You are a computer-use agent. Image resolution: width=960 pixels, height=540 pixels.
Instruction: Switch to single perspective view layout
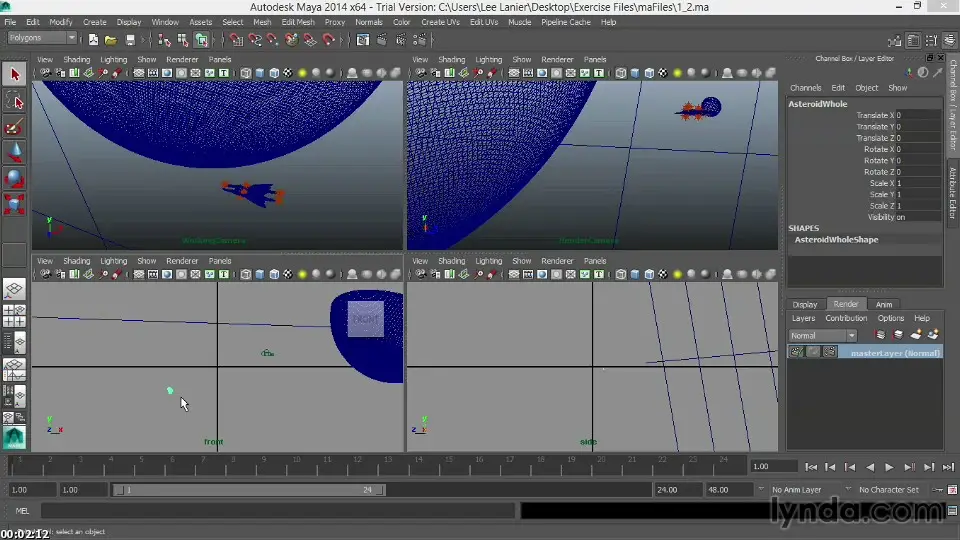tap(14, 289)
